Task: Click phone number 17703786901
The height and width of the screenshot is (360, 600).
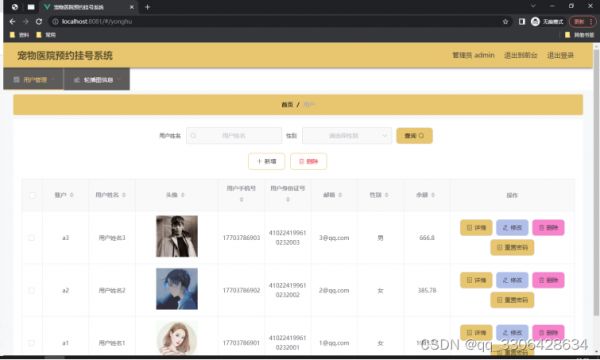Action: (241, 343)
